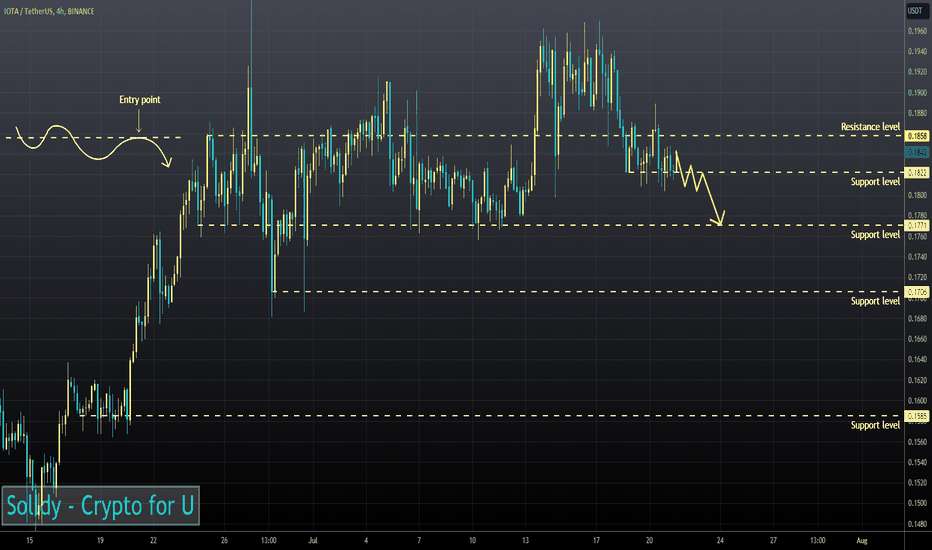Click the 0.1600 price axis tick
This screenshot has height=550, width=932.
point(917,401)
